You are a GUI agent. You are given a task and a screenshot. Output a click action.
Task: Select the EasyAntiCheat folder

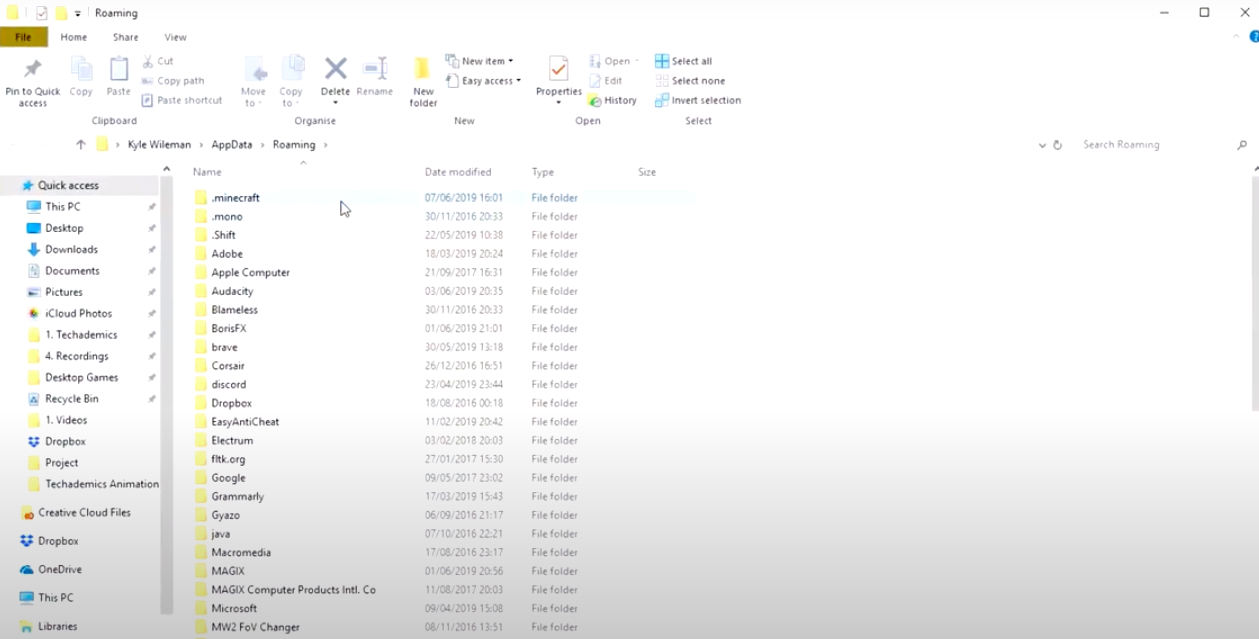click(245, 422)
